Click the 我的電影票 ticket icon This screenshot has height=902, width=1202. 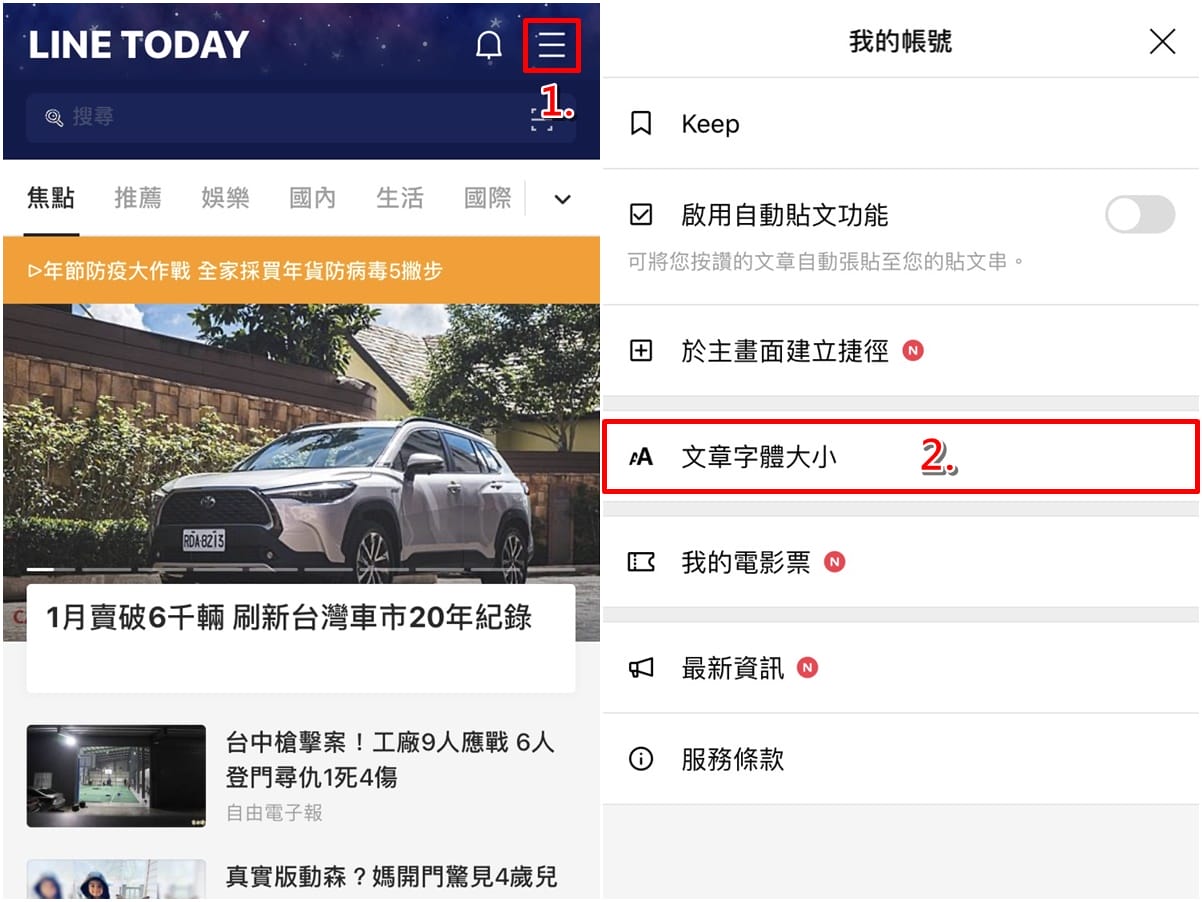[641, 562]
